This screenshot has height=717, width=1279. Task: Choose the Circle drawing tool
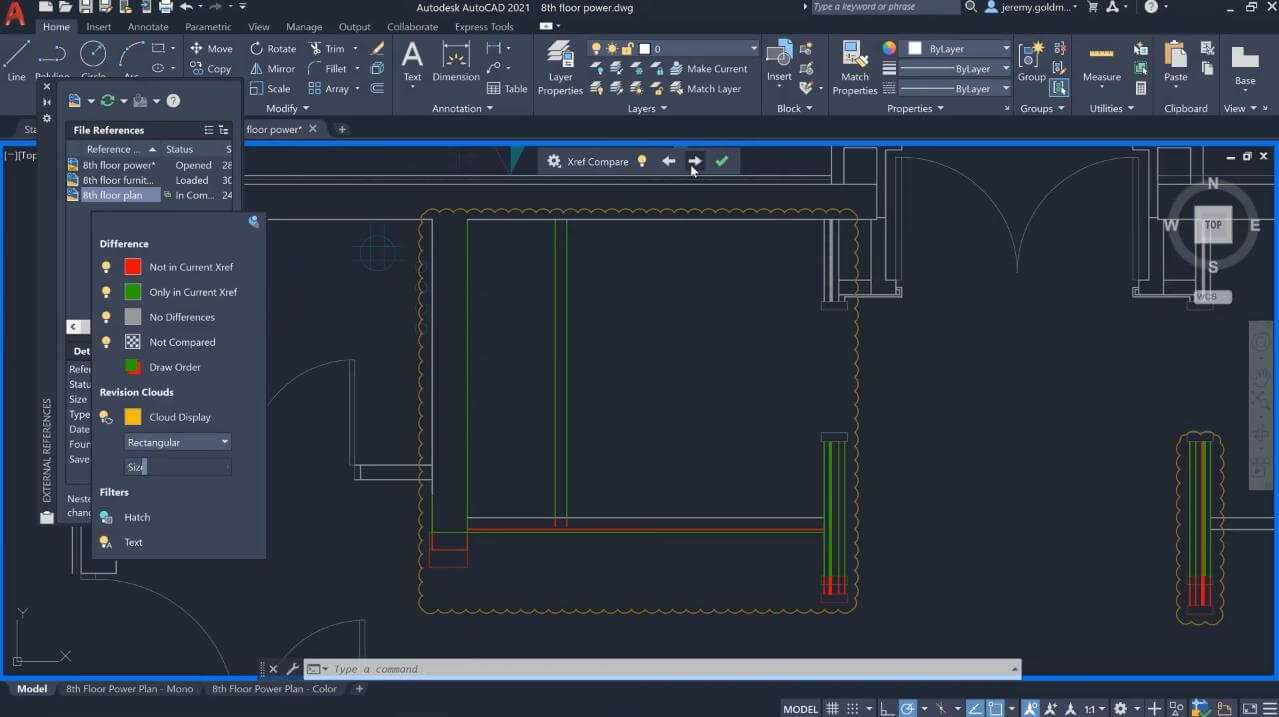click(x=93, y=60)
